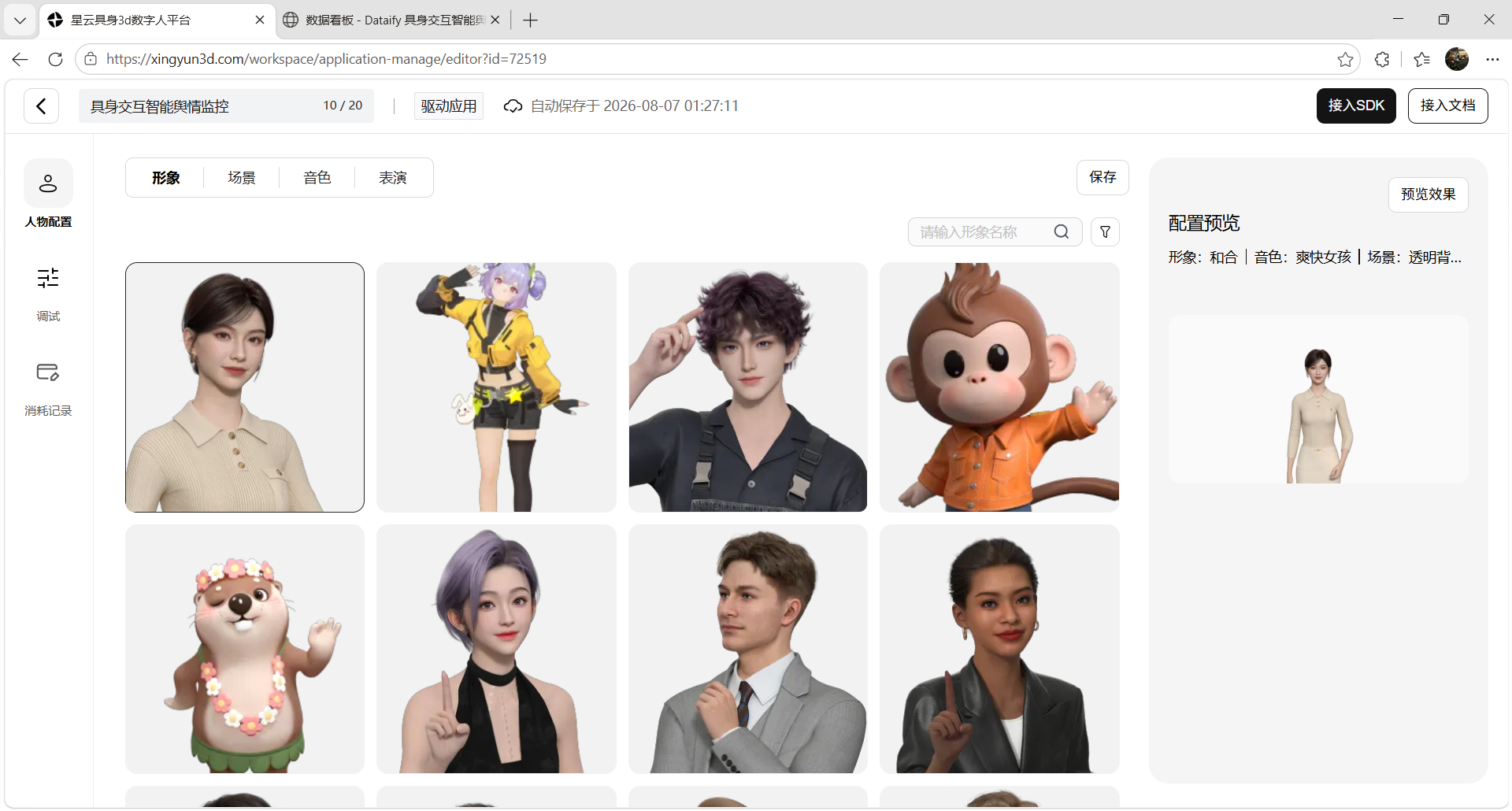This screenshot has width=1512, height=811.
Task: Select the curly purple-haired man avatar
Action: coord(747,387)
